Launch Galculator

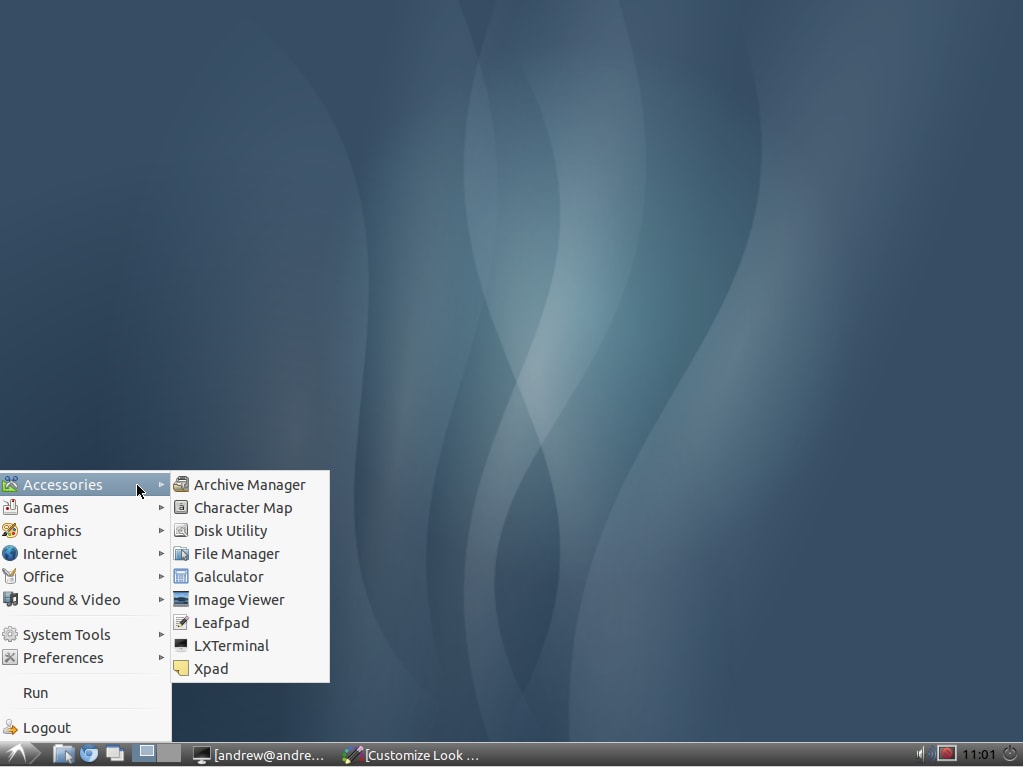pos(251,577)
